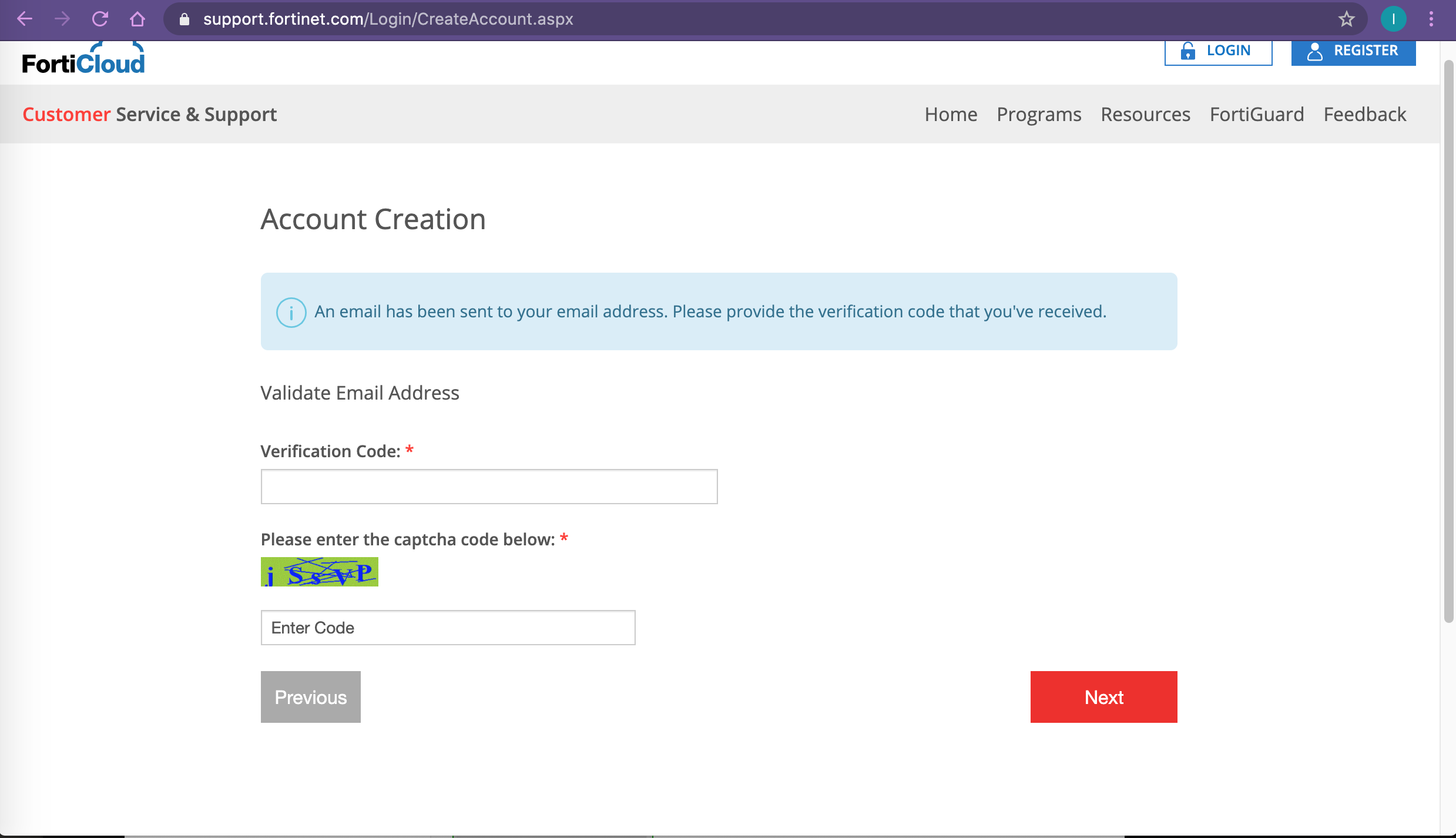This screenshot has height=838, width=1456.
Task: Go to FortiGuard menu item
Action: coord(1257,114)
